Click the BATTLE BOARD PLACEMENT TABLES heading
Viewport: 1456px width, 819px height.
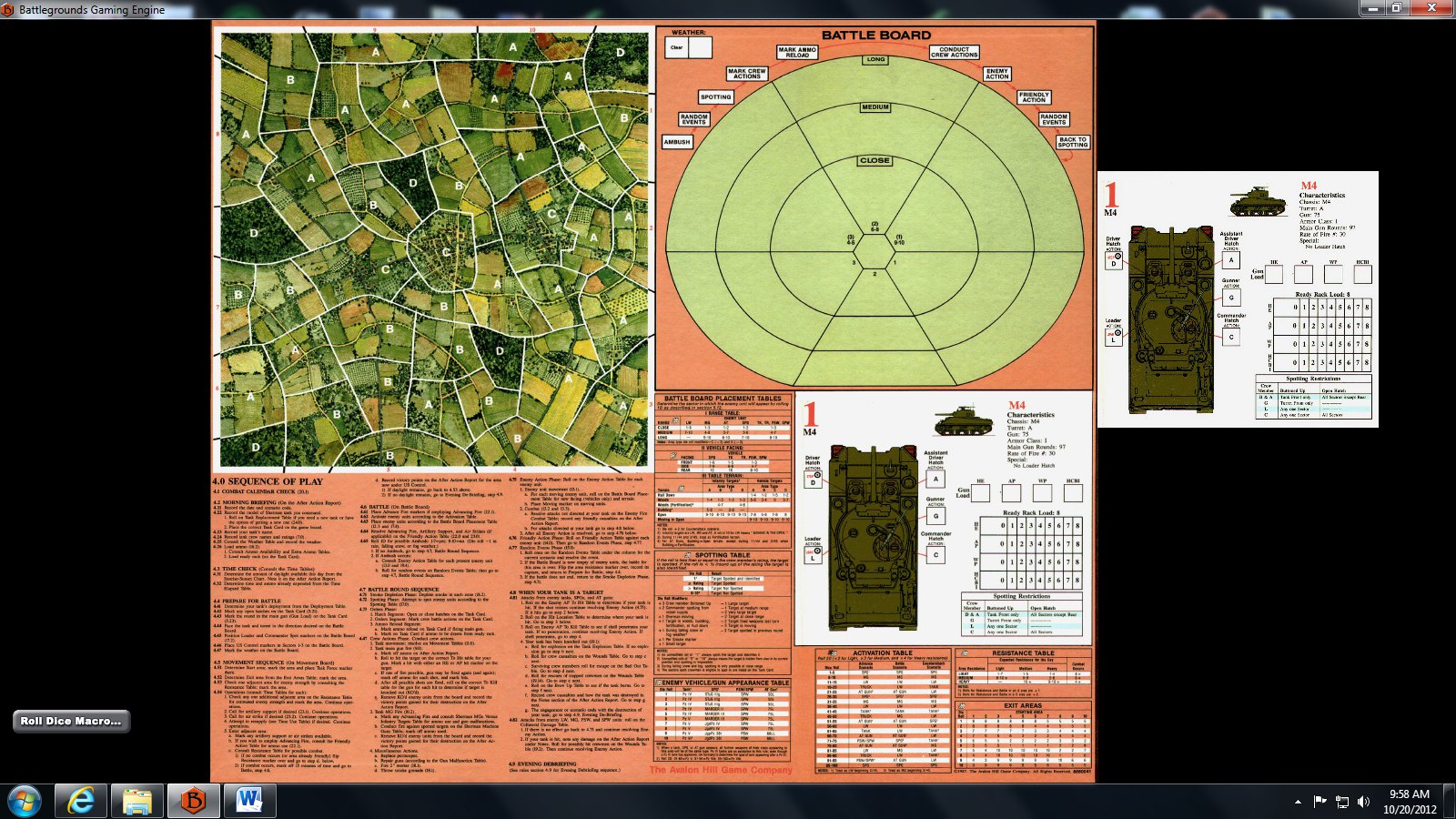723,398
